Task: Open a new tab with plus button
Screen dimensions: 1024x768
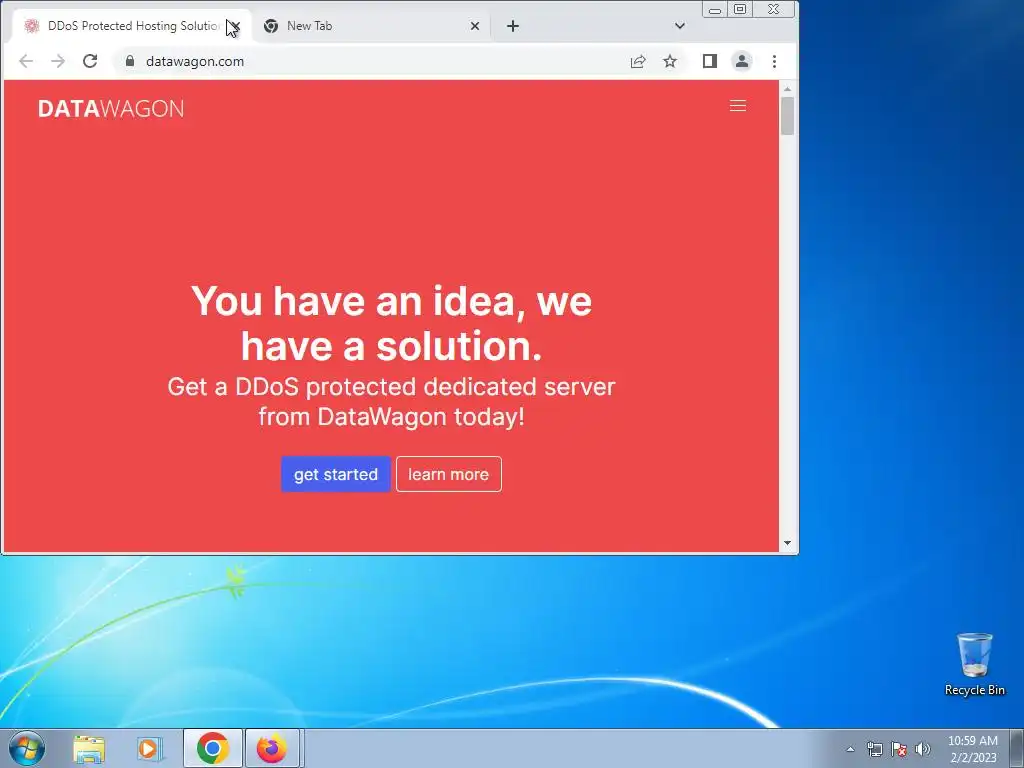Action: point(513,26)
